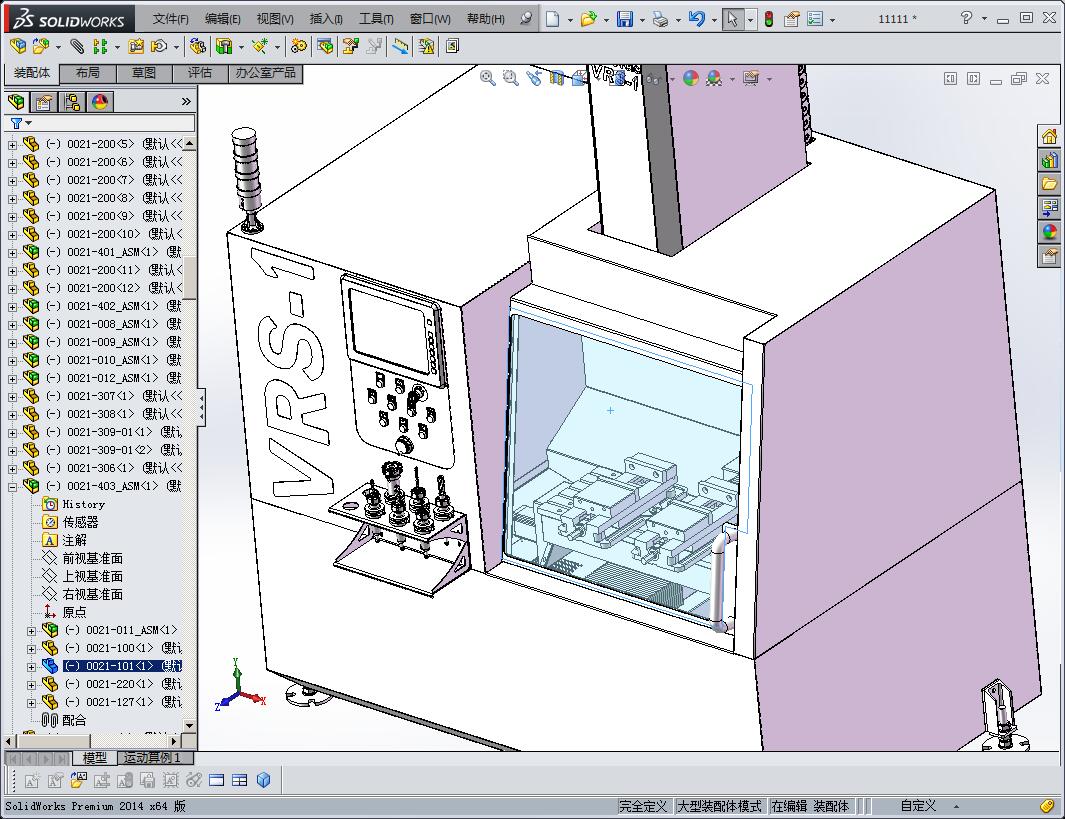The image size is (1065, 819).
Task: Click the feature tree vertical scrollbar down arrow
Action: click(x=189, y=726)
